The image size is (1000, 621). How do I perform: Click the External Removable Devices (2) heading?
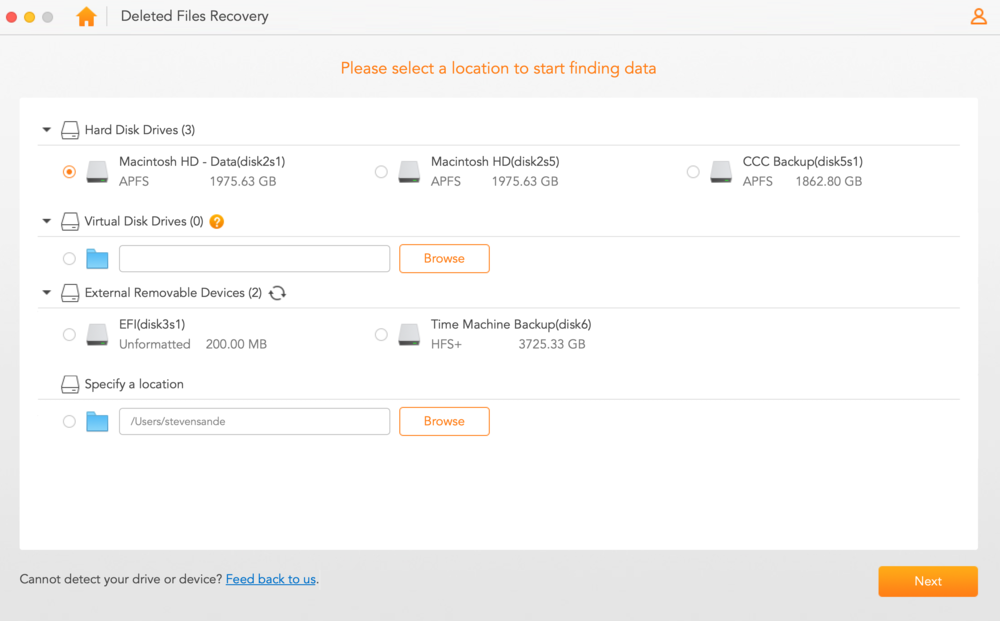173,293
